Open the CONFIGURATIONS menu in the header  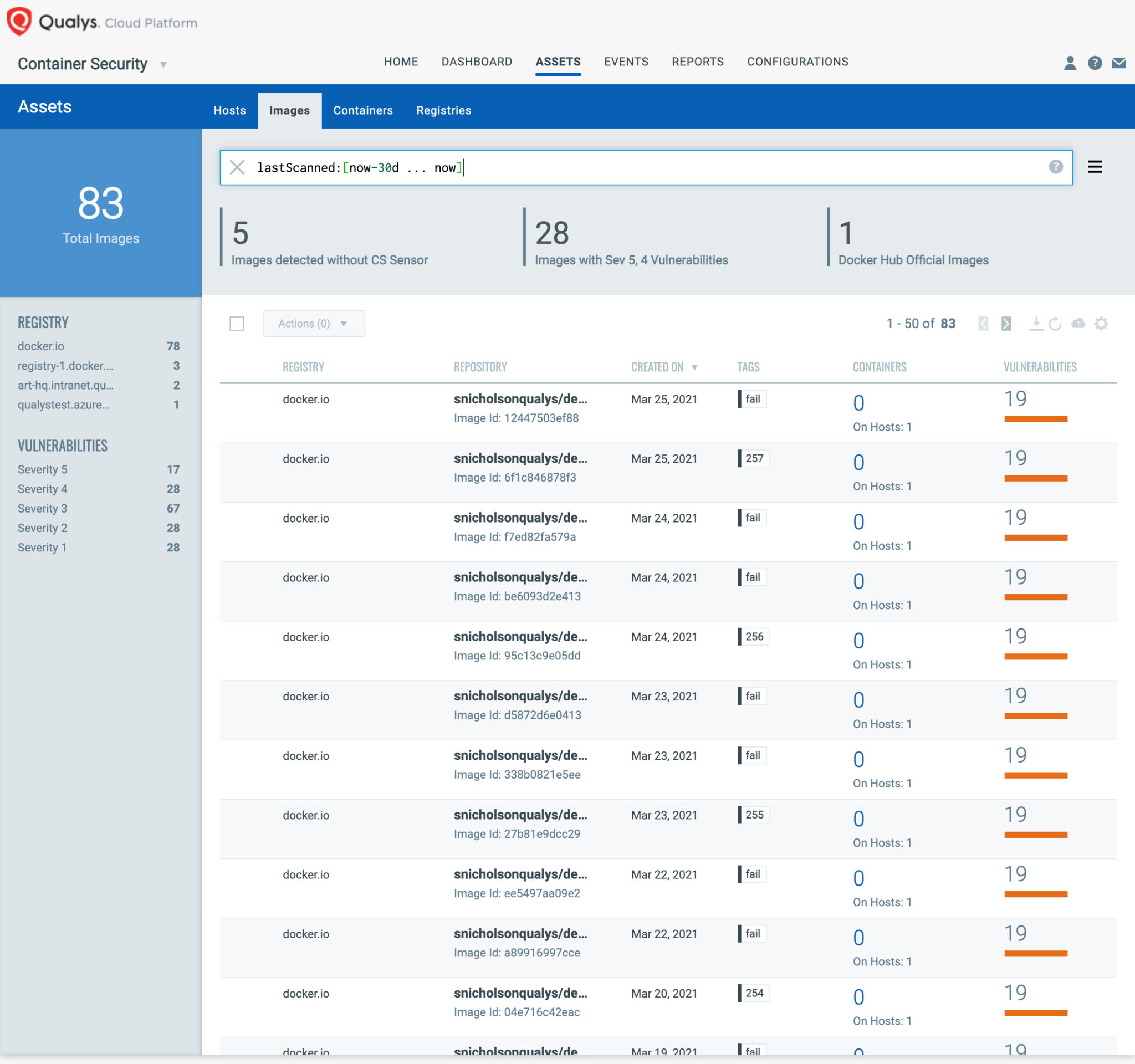797,62
